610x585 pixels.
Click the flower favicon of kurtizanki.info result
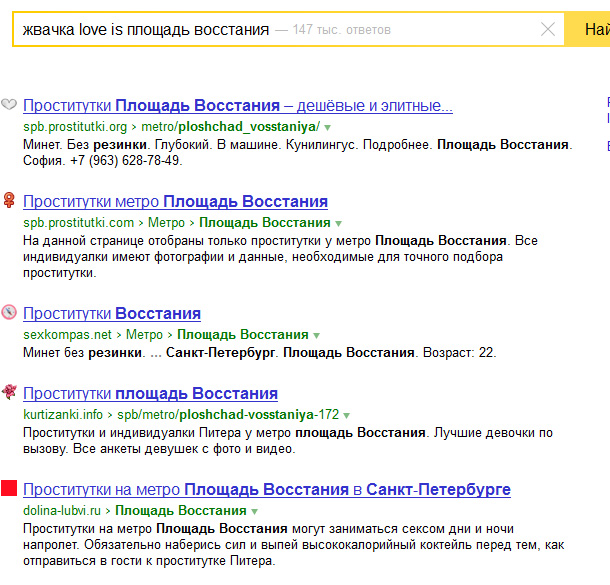coord(9,392)
